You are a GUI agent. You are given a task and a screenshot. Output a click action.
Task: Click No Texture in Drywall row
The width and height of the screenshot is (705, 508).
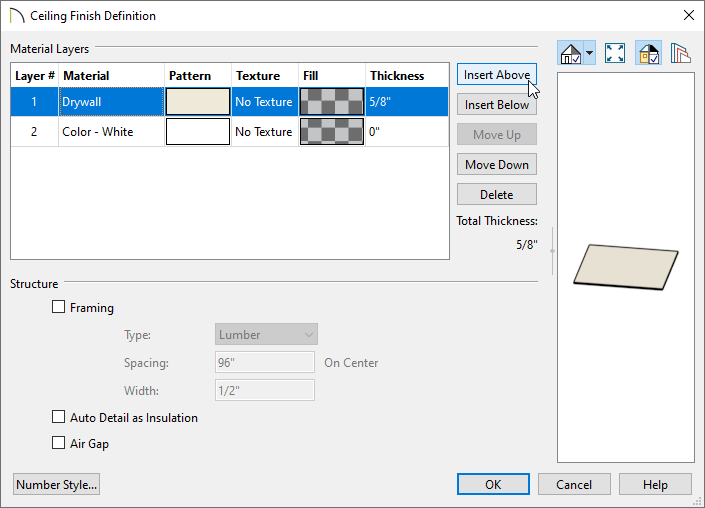coord(264,102)
